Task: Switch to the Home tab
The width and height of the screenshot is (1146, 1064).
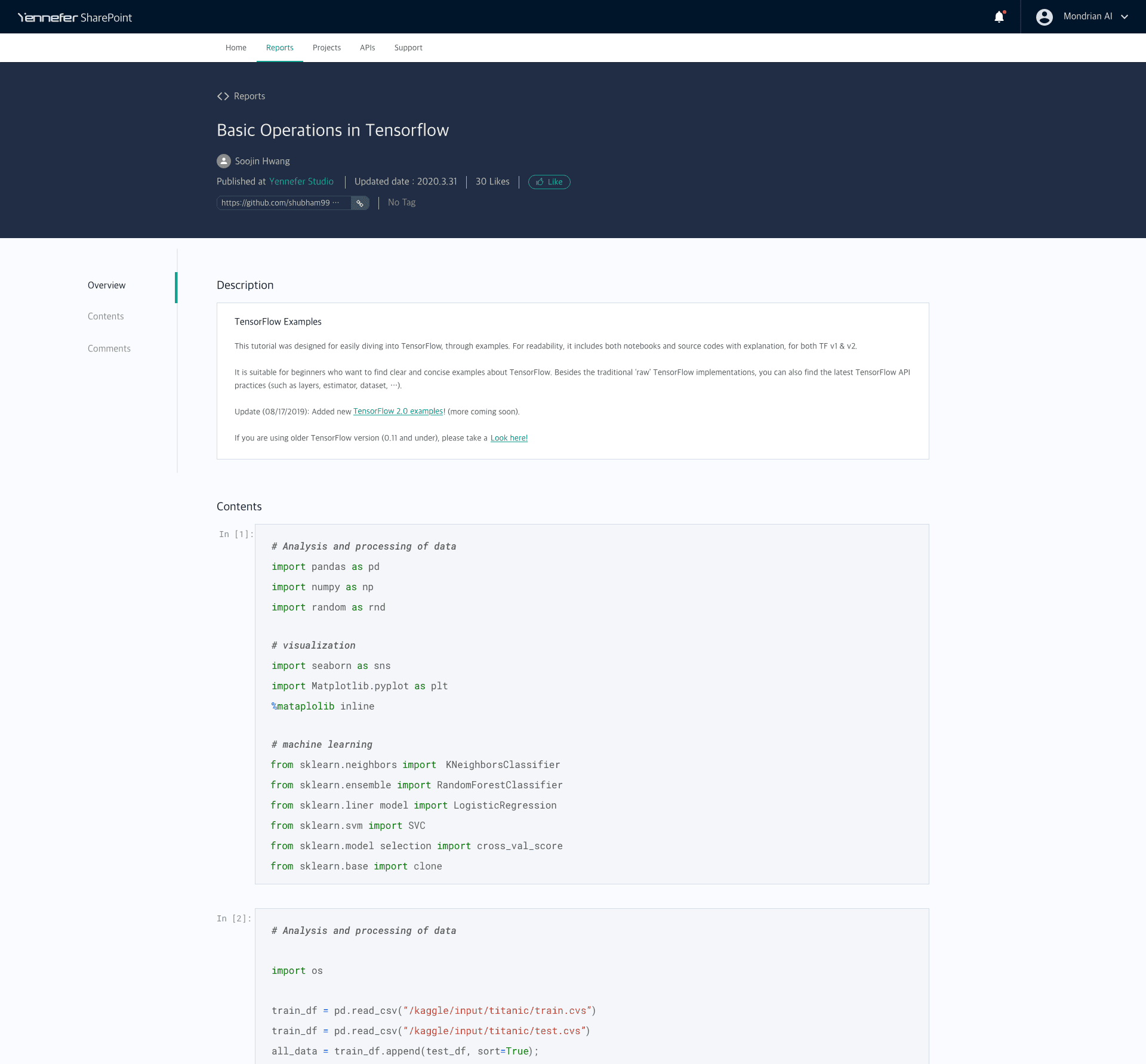Action: pos(236,48)
